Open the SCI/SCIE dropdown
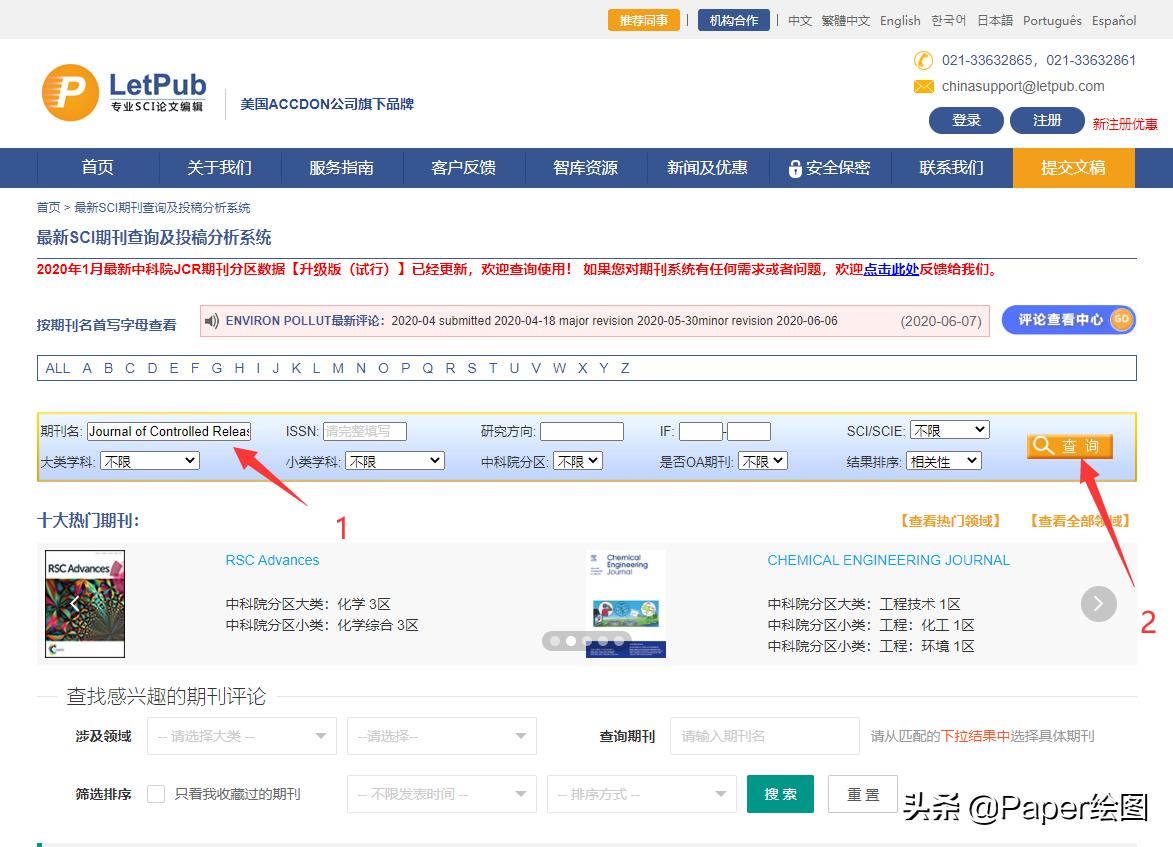 949,430
